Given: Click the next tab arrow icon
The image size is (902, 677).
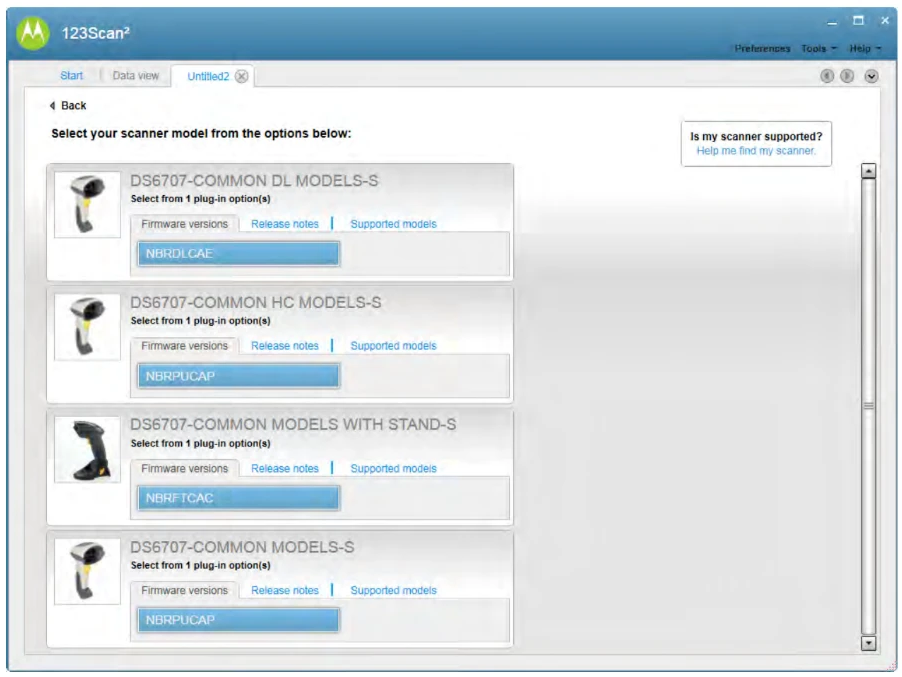Looking at the screenshot, I should [847, 76].
